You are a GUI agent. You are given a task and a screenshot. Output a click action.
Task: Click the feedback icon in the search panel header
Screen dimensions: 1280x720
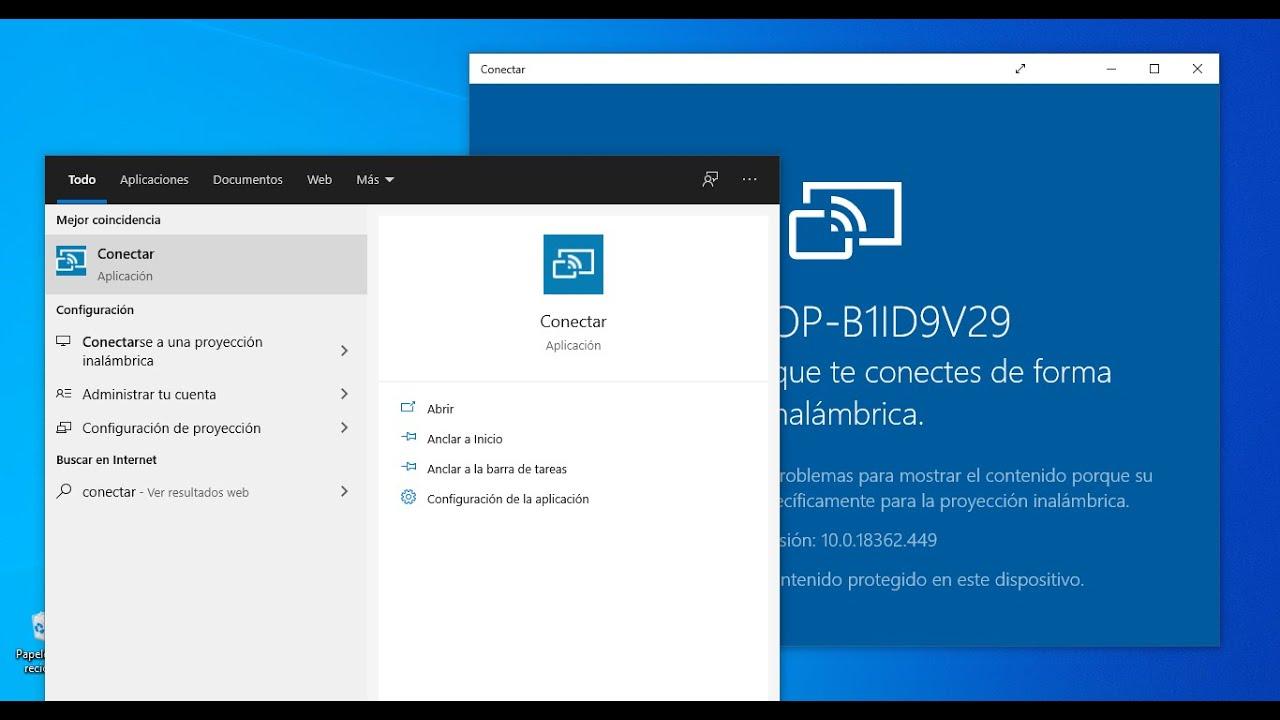[x=710, y=179]
